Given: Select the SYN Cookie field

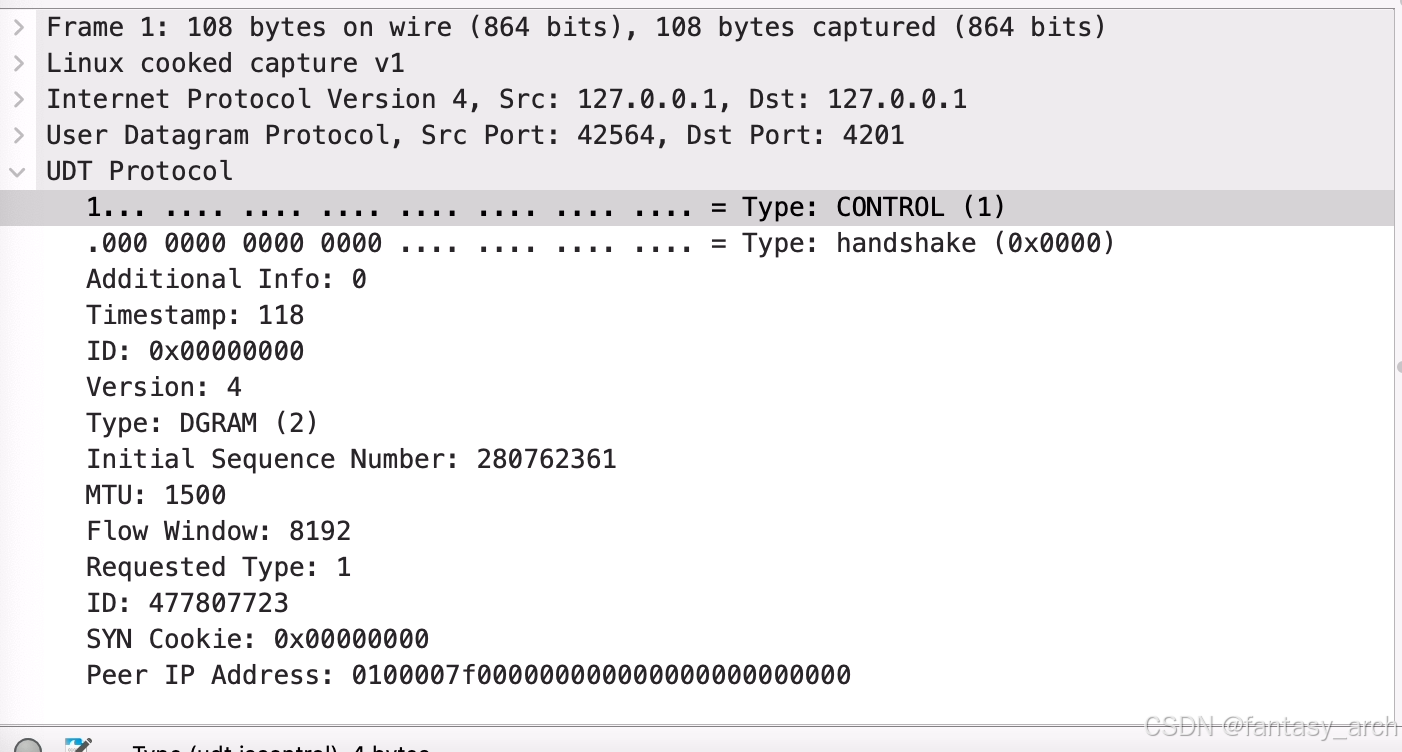Looking at the screenshot, I should (258, 639).
